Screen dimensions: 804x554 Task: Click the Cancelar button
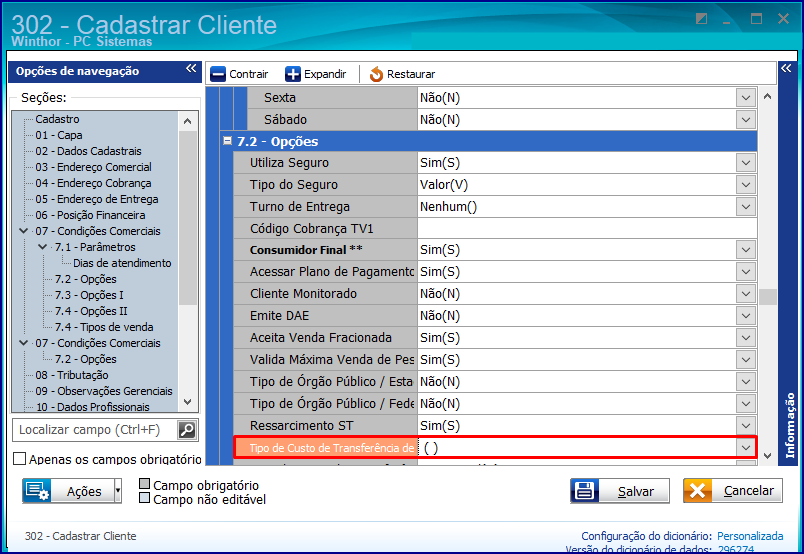(733, 491)
